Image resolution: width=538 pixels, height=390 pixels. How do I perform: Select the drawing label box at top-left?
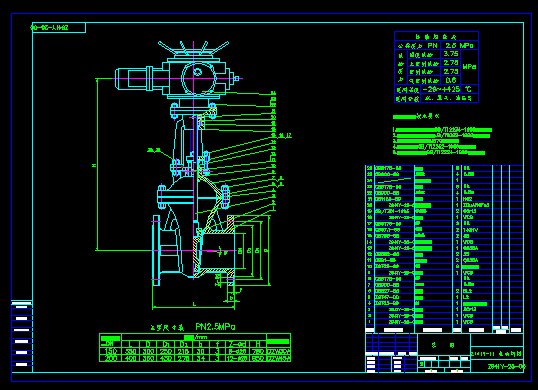pyautogui.click(x=58, y=28)
